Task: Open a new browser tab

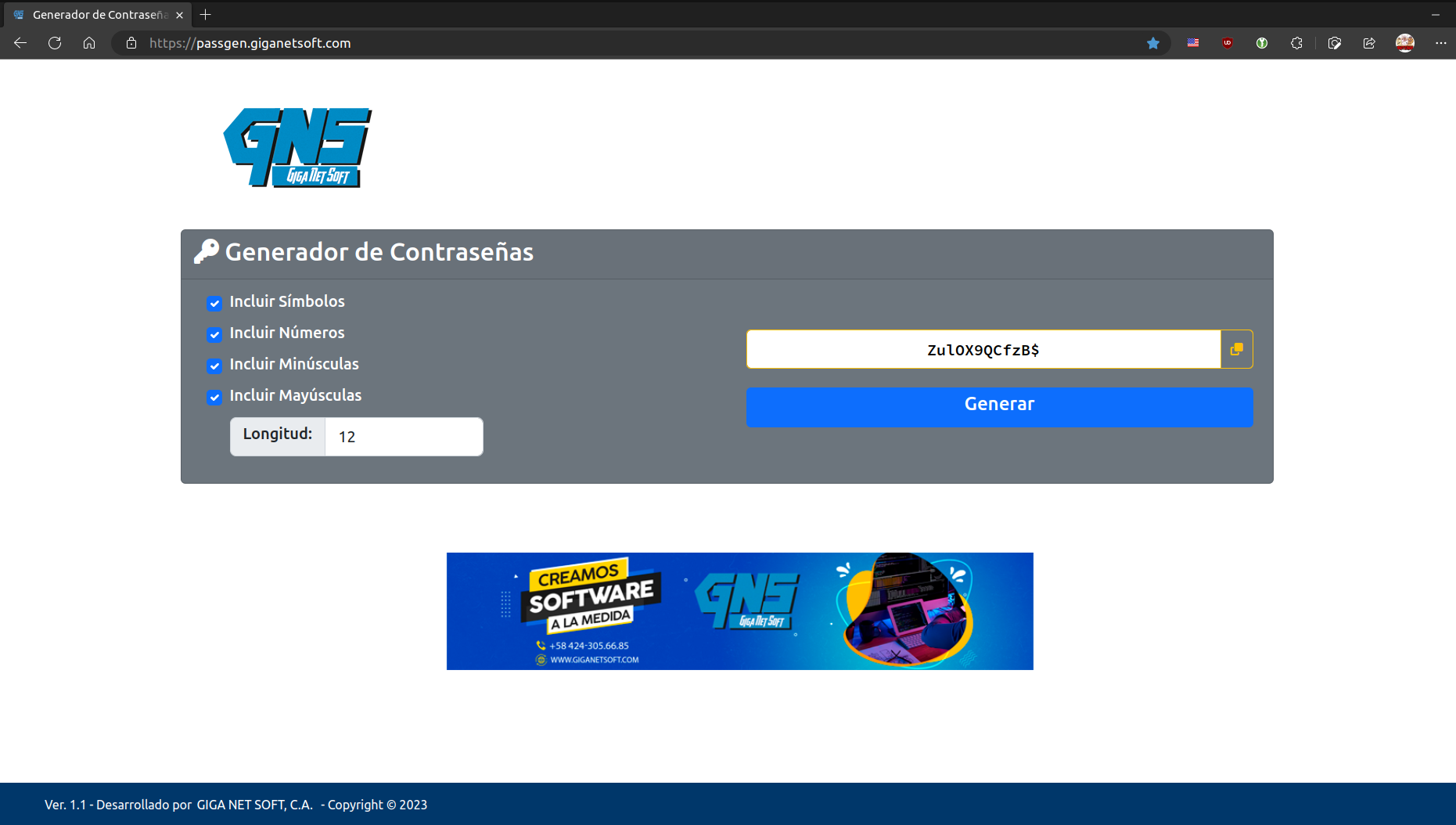Action: click(205, 14)
